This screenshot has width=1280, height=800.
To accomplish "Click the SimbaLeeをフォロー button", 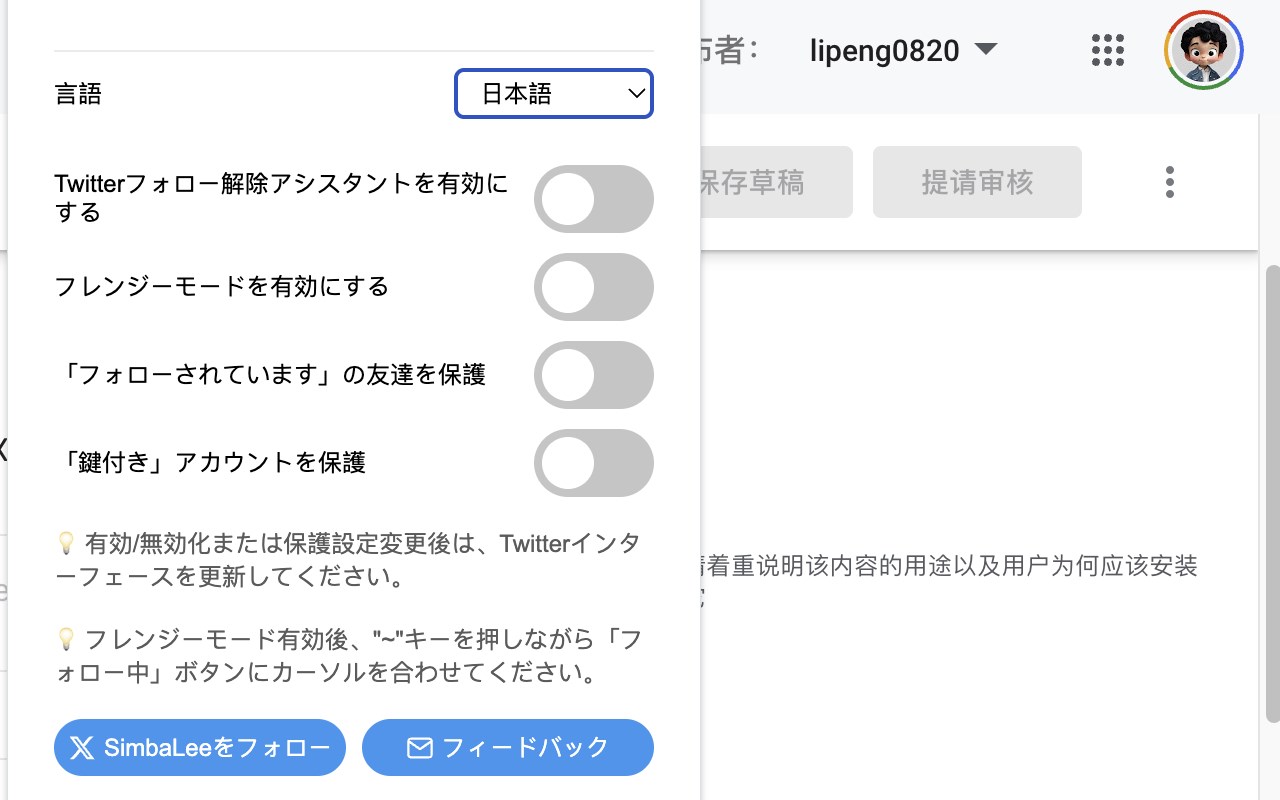I will tap(200, 748).
